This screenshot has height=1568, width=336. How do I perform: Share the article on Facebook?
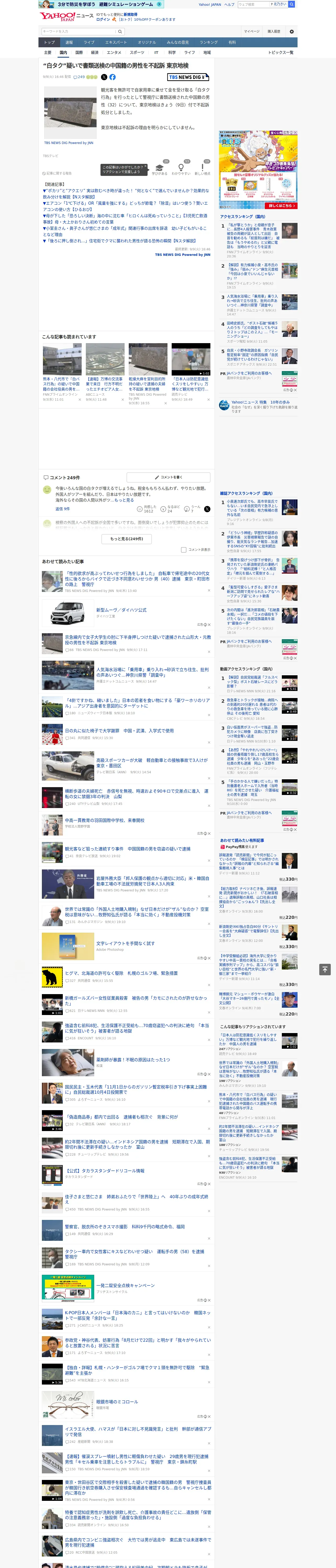coord(112,77)
